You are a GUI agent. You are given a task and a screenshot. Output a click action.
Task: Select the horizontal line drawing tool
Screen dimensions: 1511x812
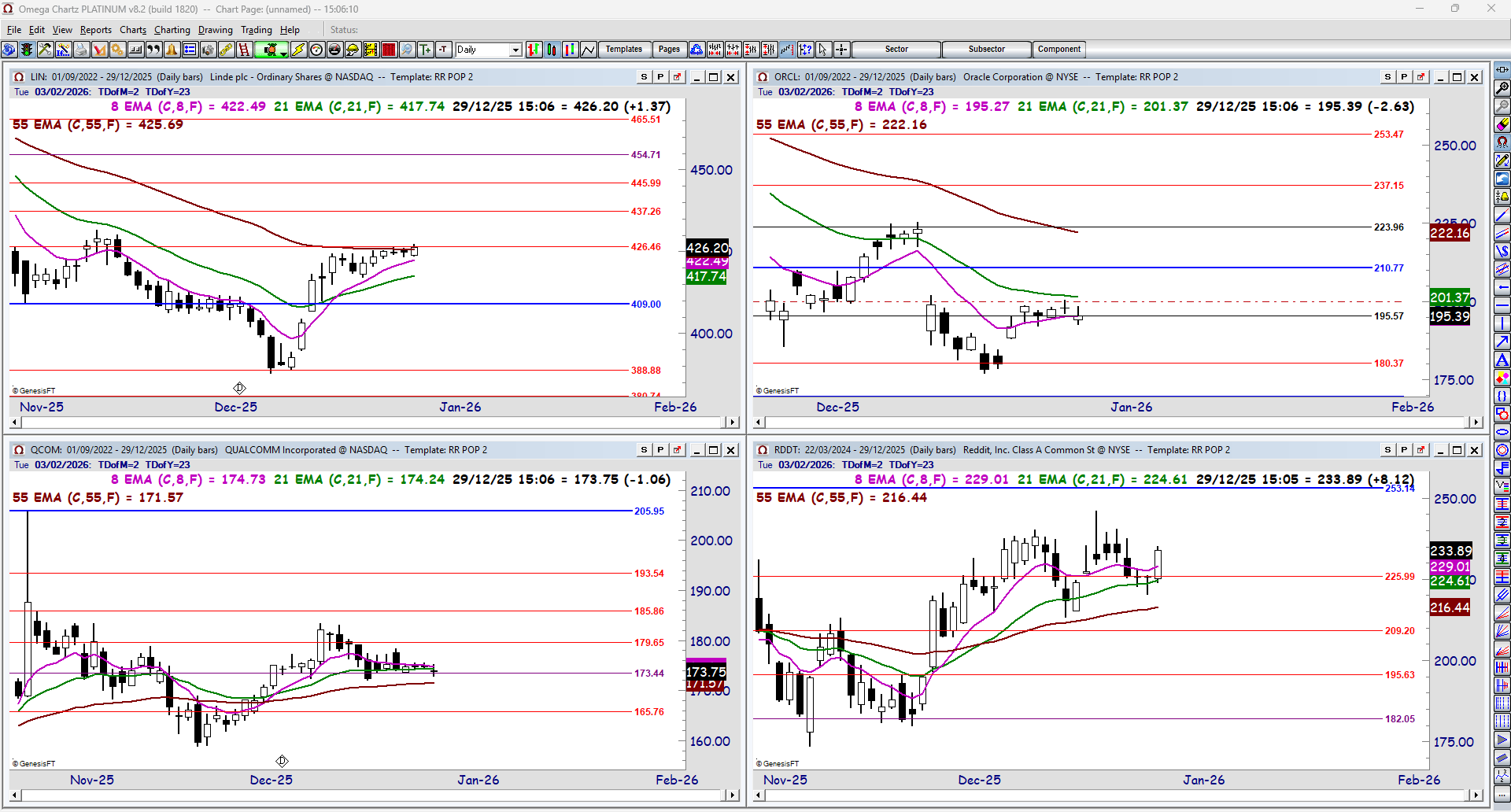point(1502,305)
